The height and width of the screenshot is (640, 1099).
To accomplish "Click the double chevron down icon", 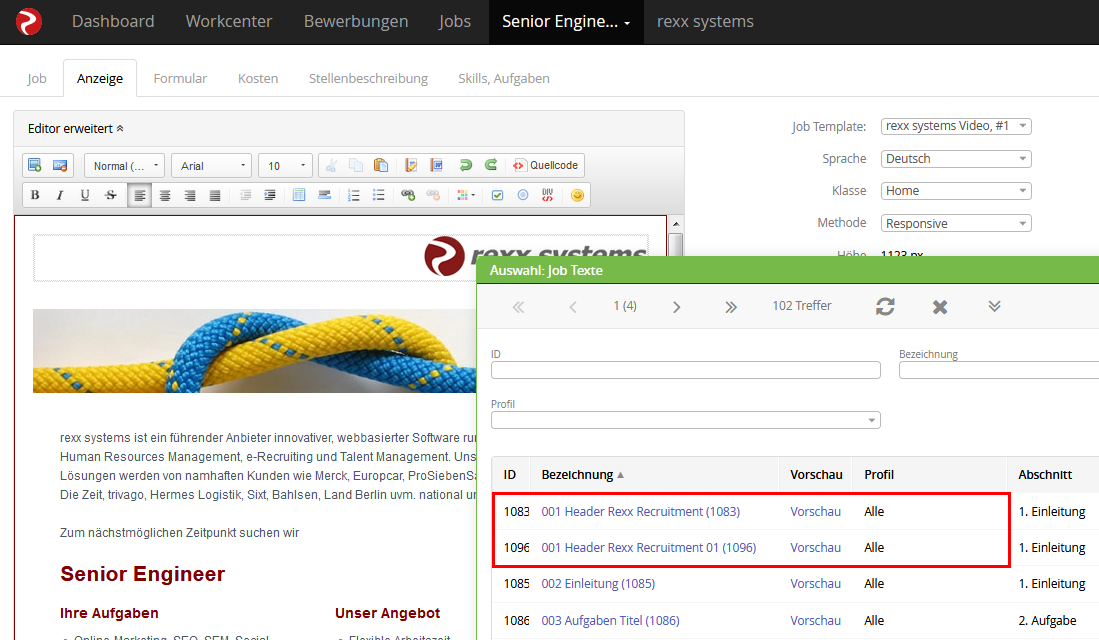I will tap(995, 306).
